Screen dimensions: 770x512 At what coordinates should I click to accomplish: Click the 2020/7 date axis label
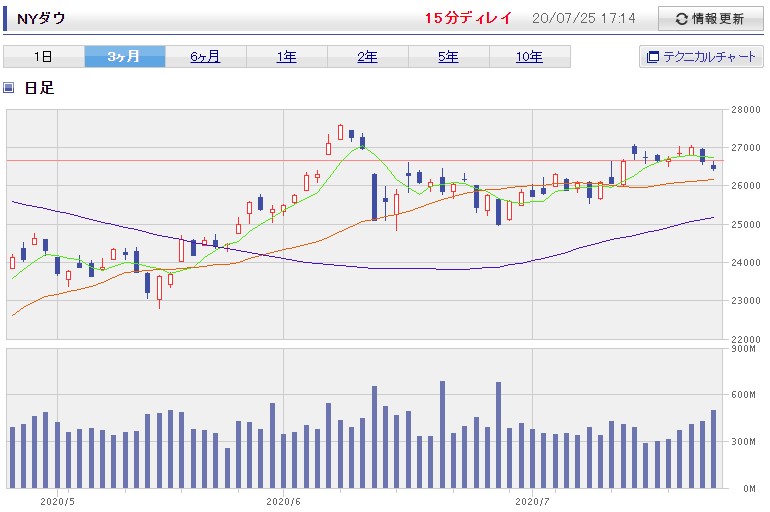coord(532,502)
